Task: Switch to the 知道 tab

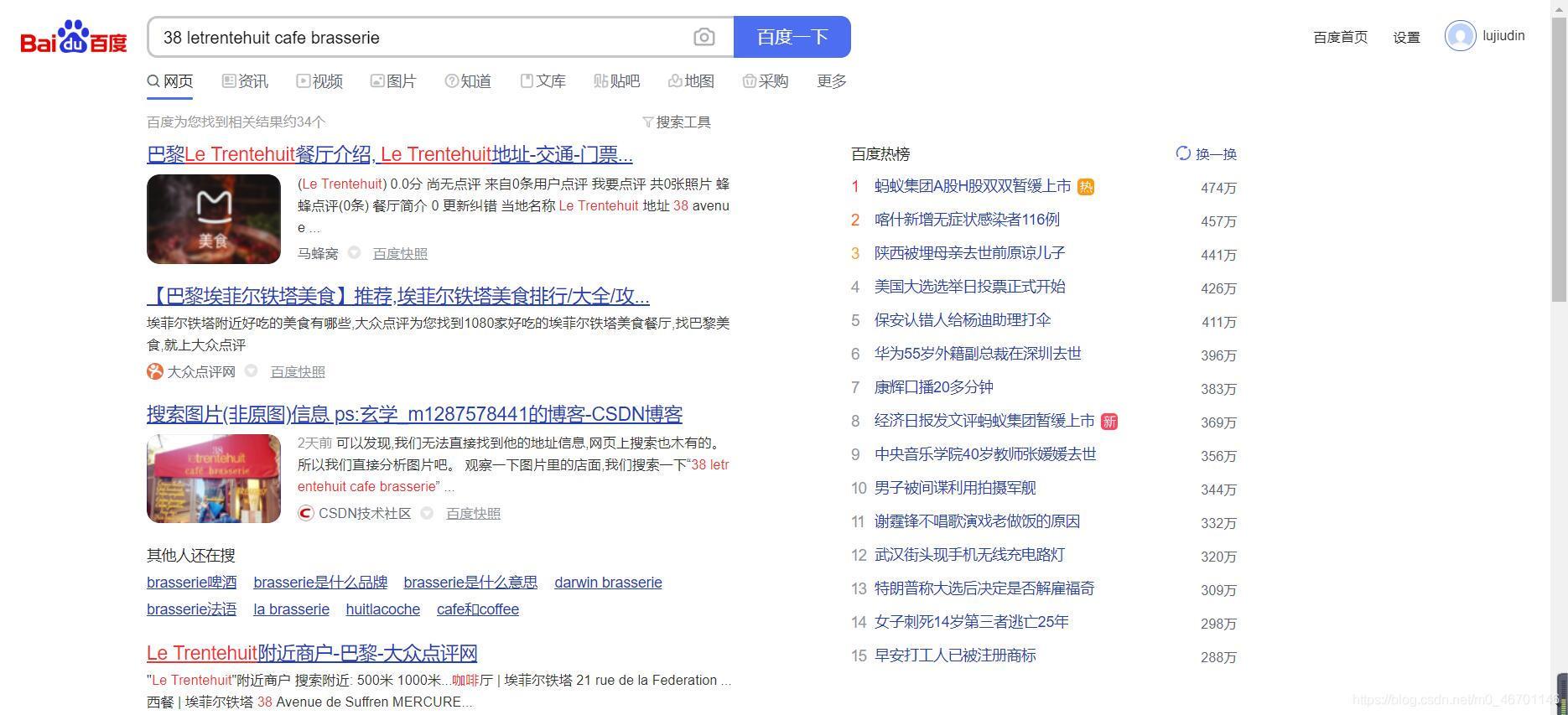Action: tap(468, 81)
